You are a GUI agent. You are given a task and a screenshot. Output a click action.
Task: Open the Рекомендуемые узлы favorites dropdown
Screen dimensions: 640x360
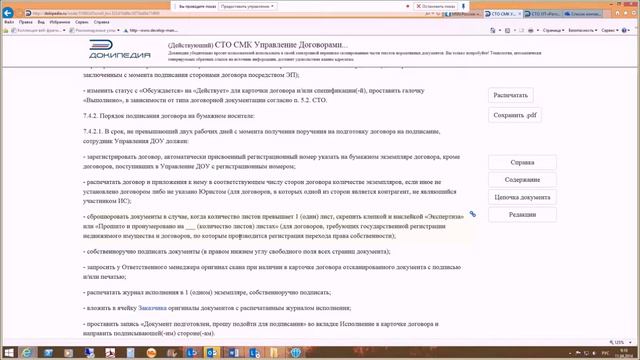point(95,30)
